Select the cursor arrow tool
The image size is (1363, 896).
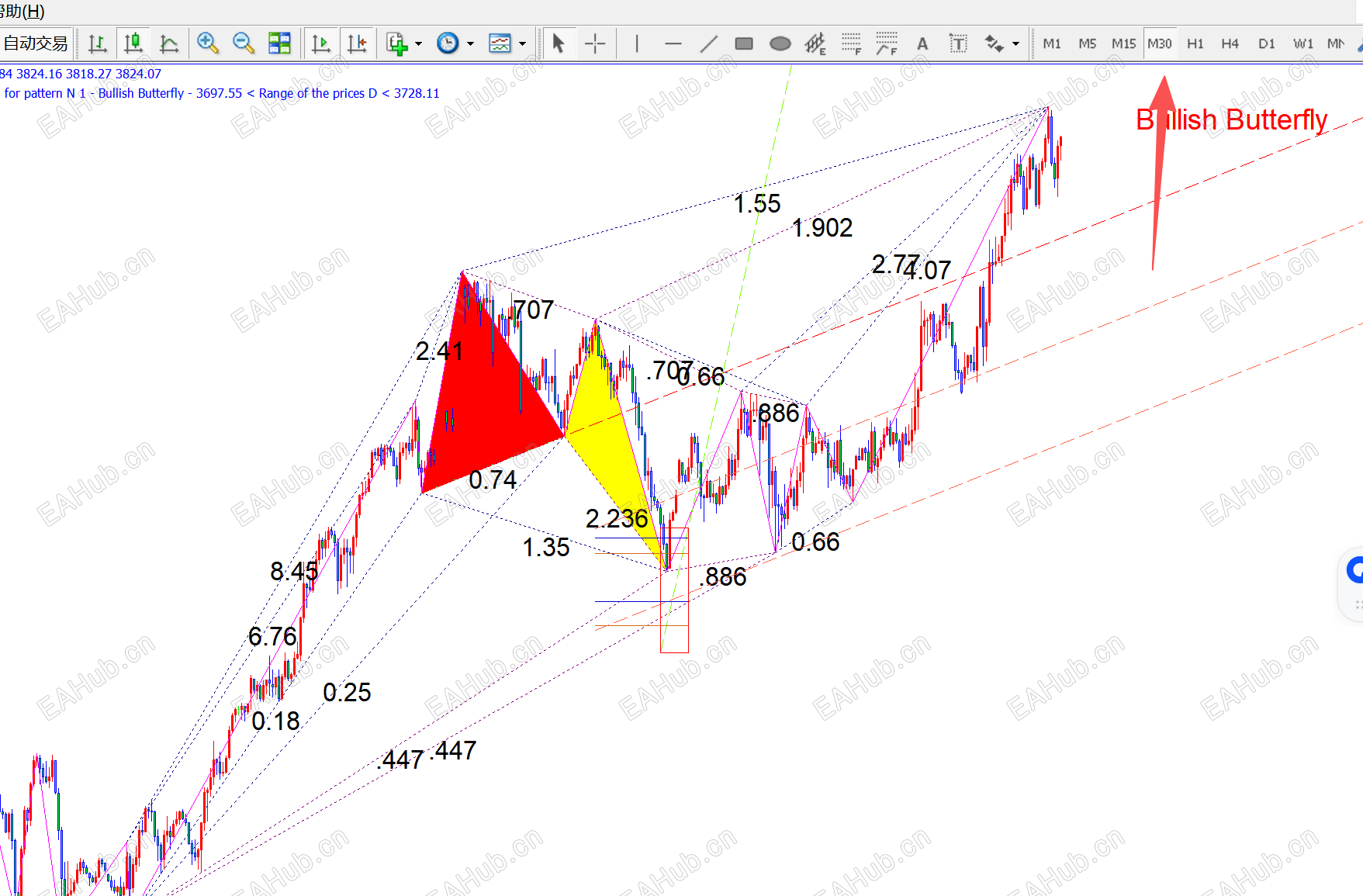(x=558, y=43)
